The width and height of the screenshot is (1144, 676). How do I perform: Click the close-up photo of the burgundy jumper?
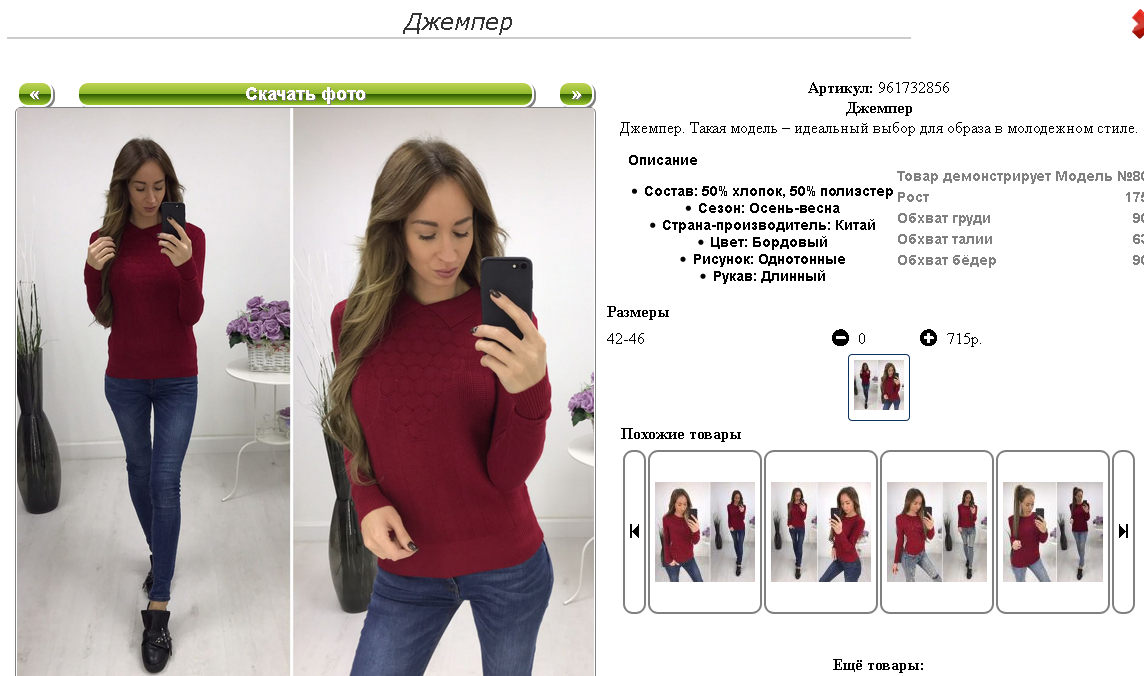coord(444,392)
